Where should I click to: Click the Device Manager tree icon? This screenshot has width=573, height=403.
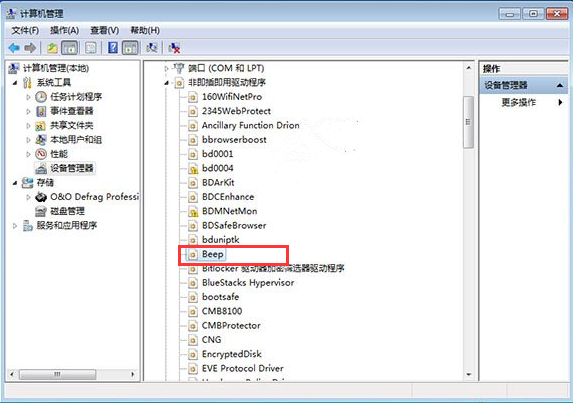(x=41, y=168)
